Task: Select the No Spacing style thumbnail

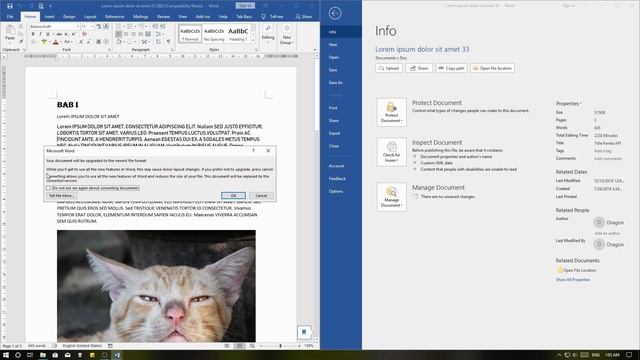Action: pos(214,33)
